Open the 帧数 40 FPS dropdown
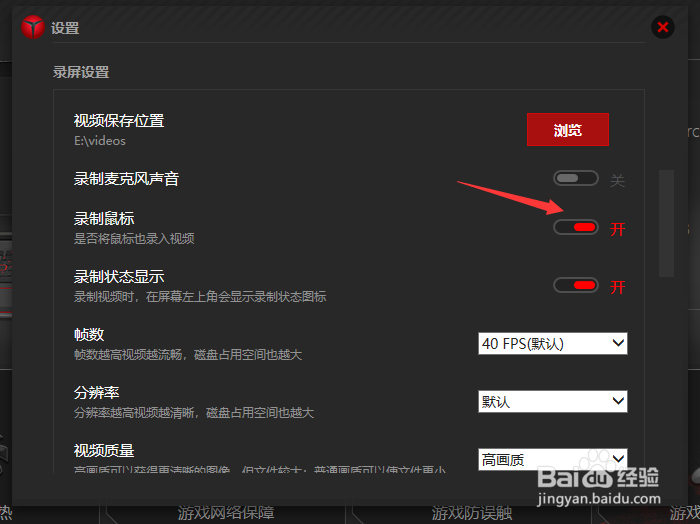Screen dimensions: 700x524 click(x=553, y=344)
